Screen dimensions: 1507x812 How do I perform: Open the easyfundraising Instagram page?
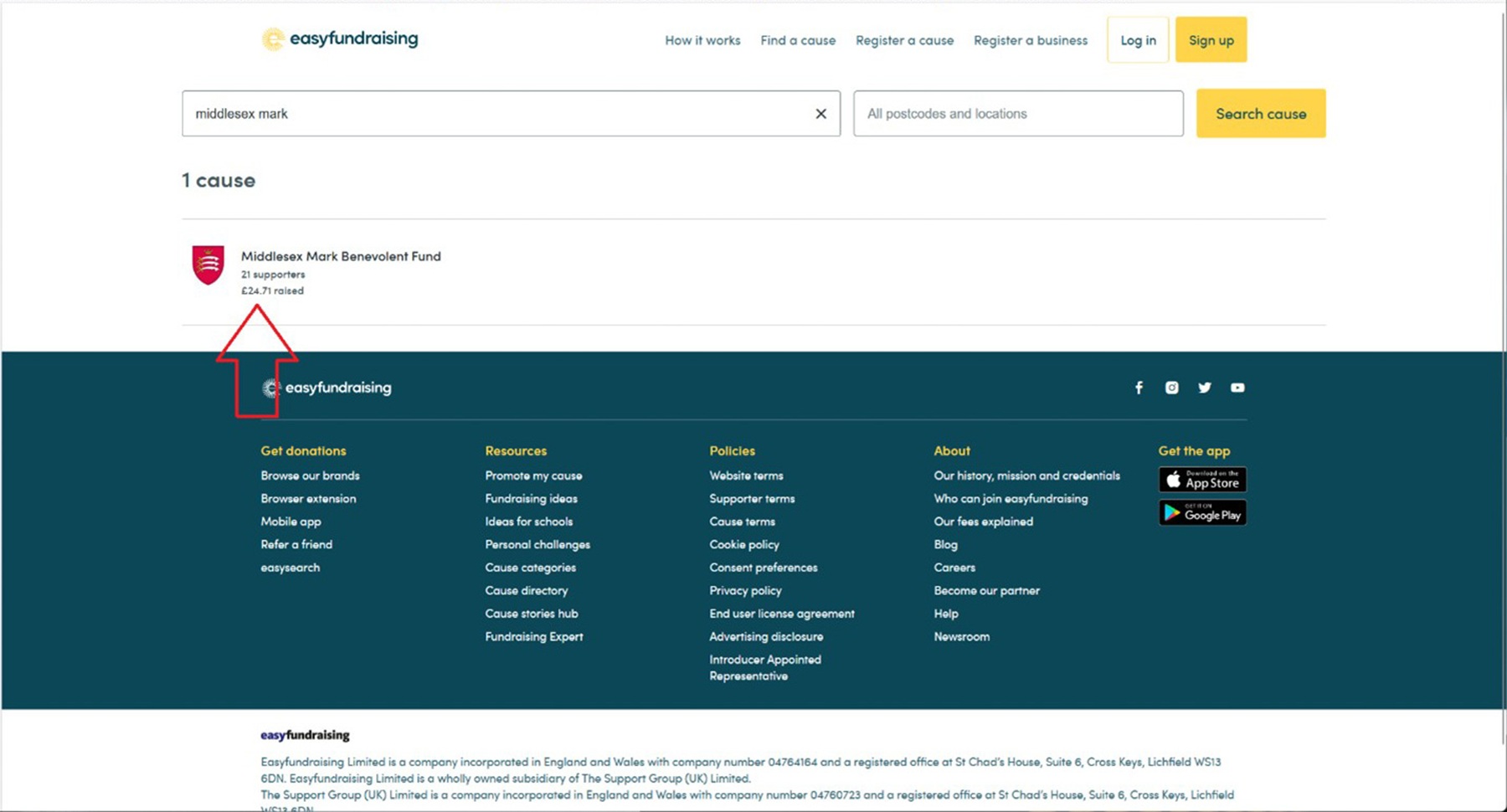(x=1171, y=388)
